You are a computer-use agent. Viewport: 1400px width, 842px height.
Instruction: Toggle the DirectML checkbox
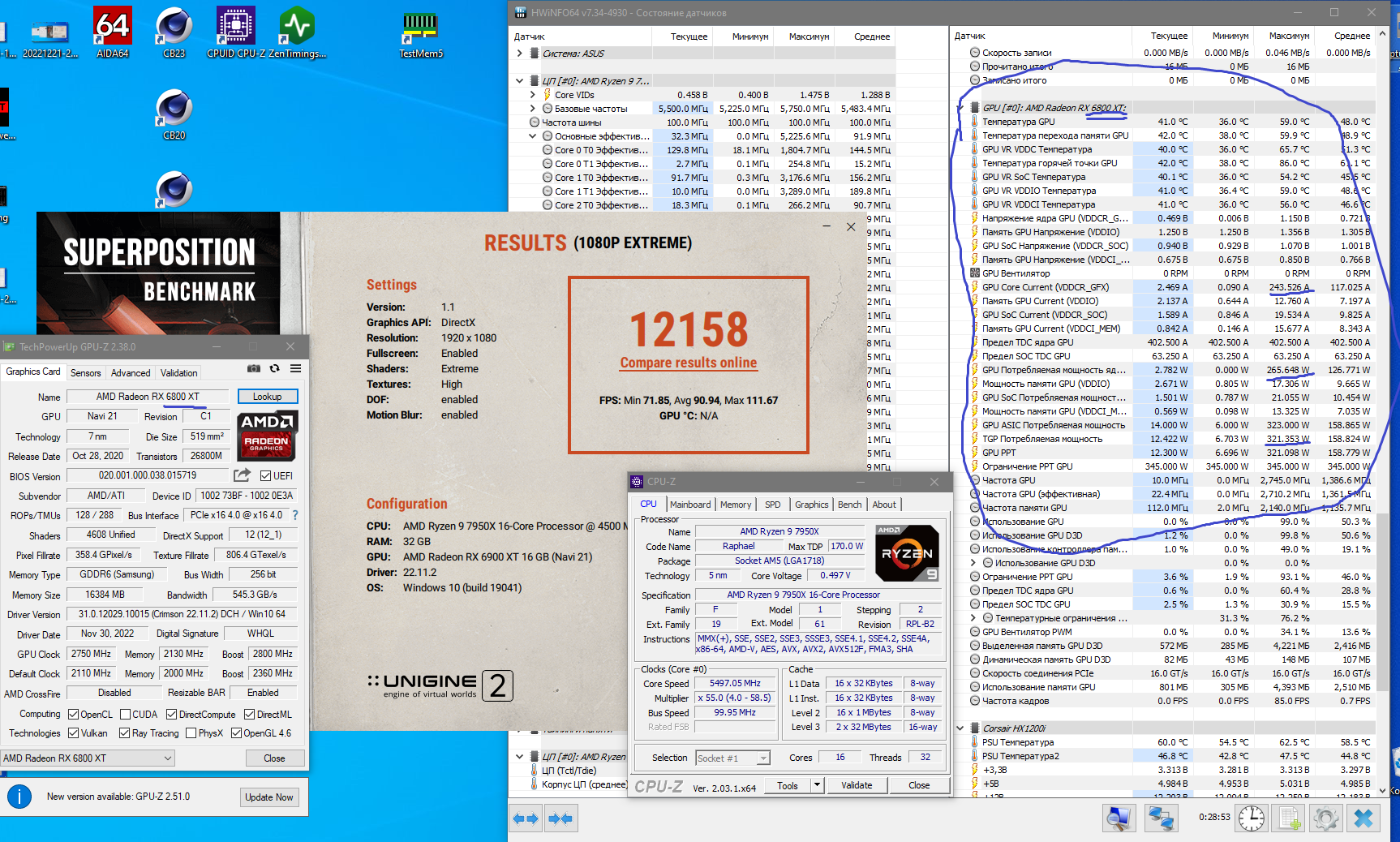250,715
